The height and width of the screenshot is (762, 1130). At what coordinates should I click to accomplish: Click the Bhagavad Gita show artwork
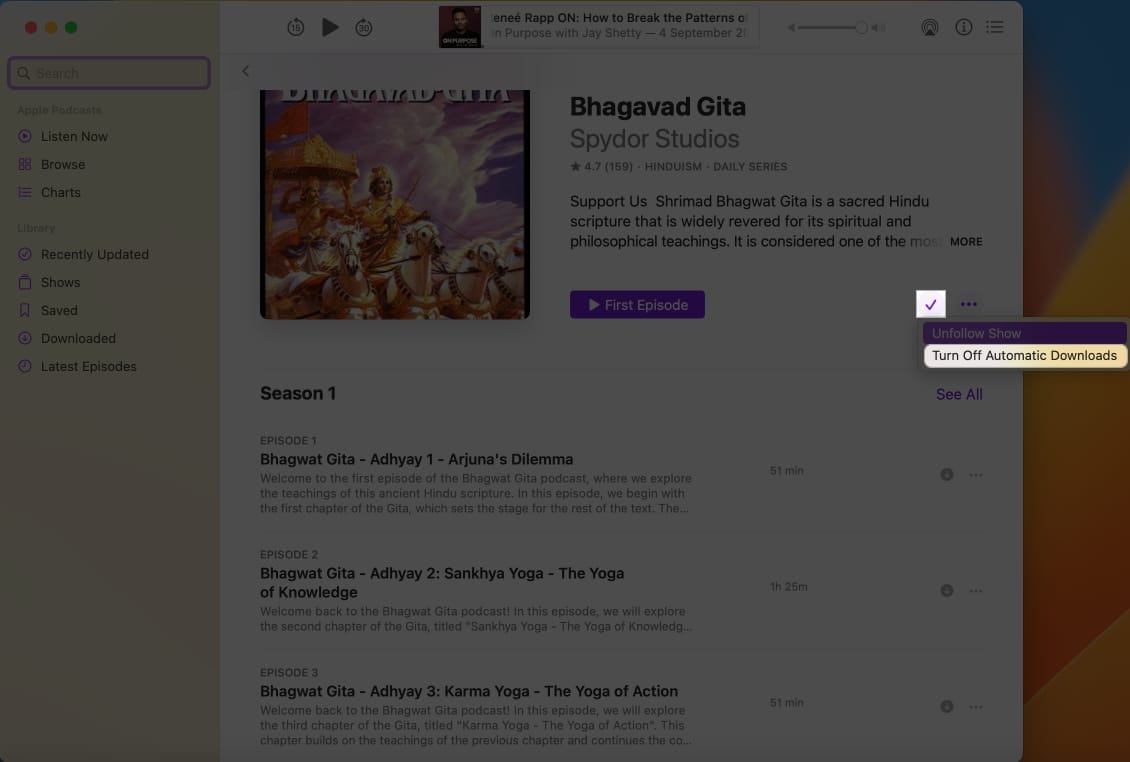(395, 204)
